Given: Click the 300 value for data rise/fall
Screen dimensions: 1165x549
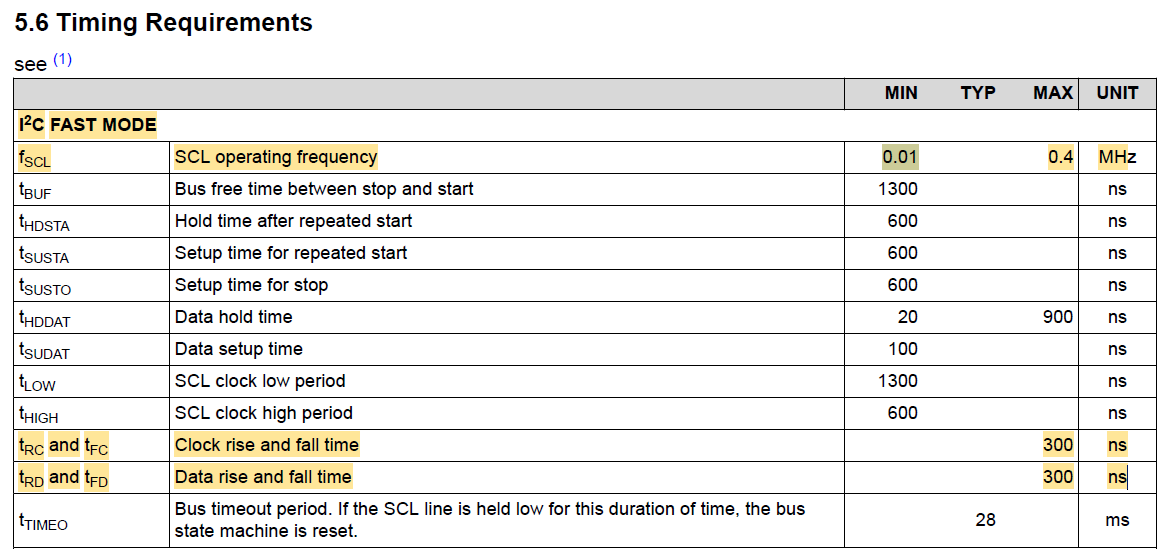Looking at the screenshot, I should 1057,477.
